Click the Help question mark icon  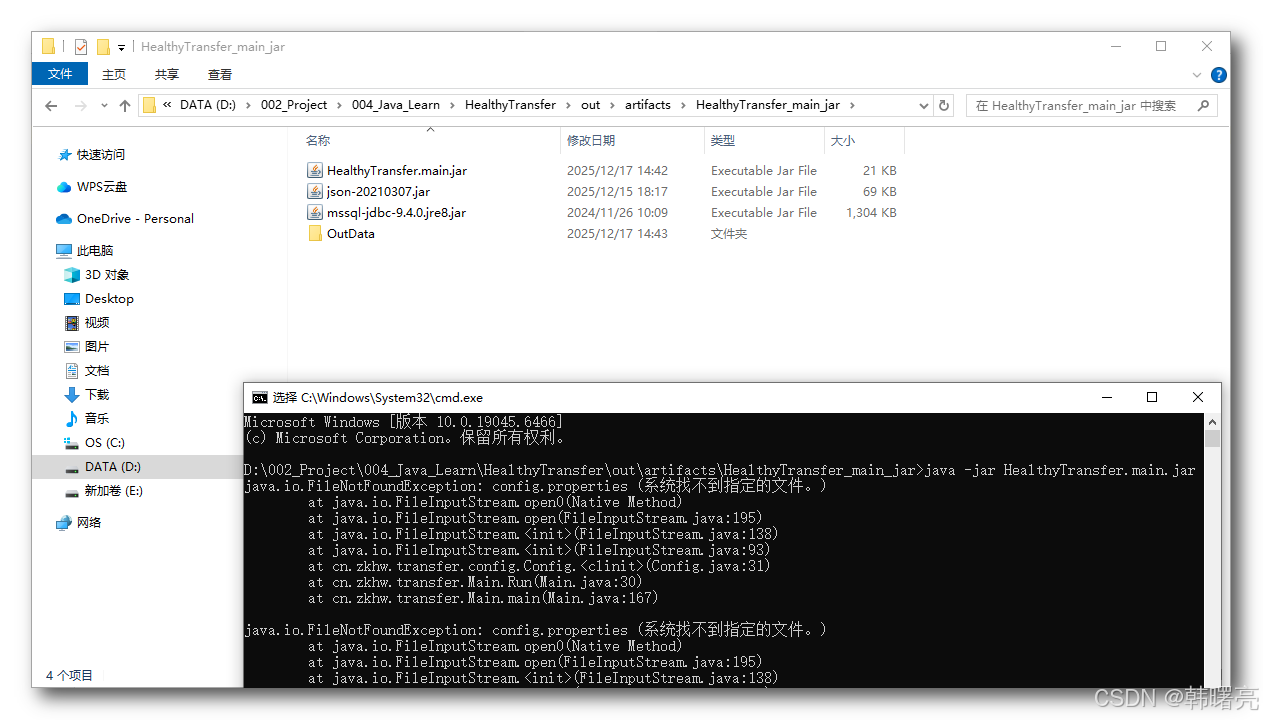(1218, 74)
